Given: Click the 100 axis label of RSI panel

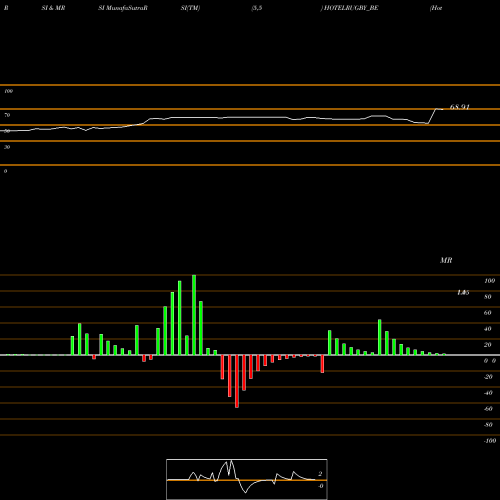Looking at the screenshot, I should click(x=8, y=91).
